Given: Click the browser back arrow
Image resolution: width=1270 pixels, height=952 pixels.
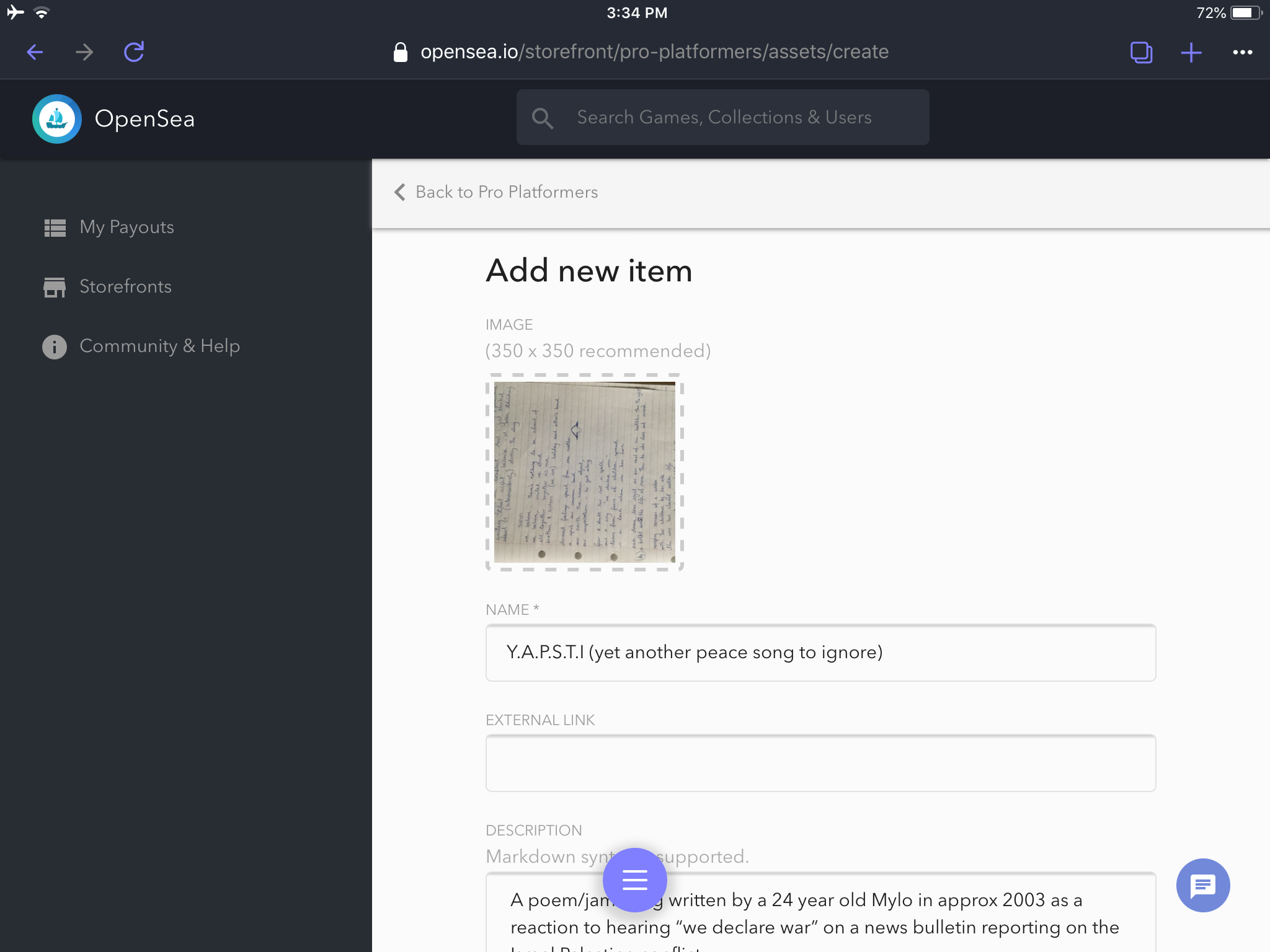Looking at the screenshot, I should [x=35, y=52].
